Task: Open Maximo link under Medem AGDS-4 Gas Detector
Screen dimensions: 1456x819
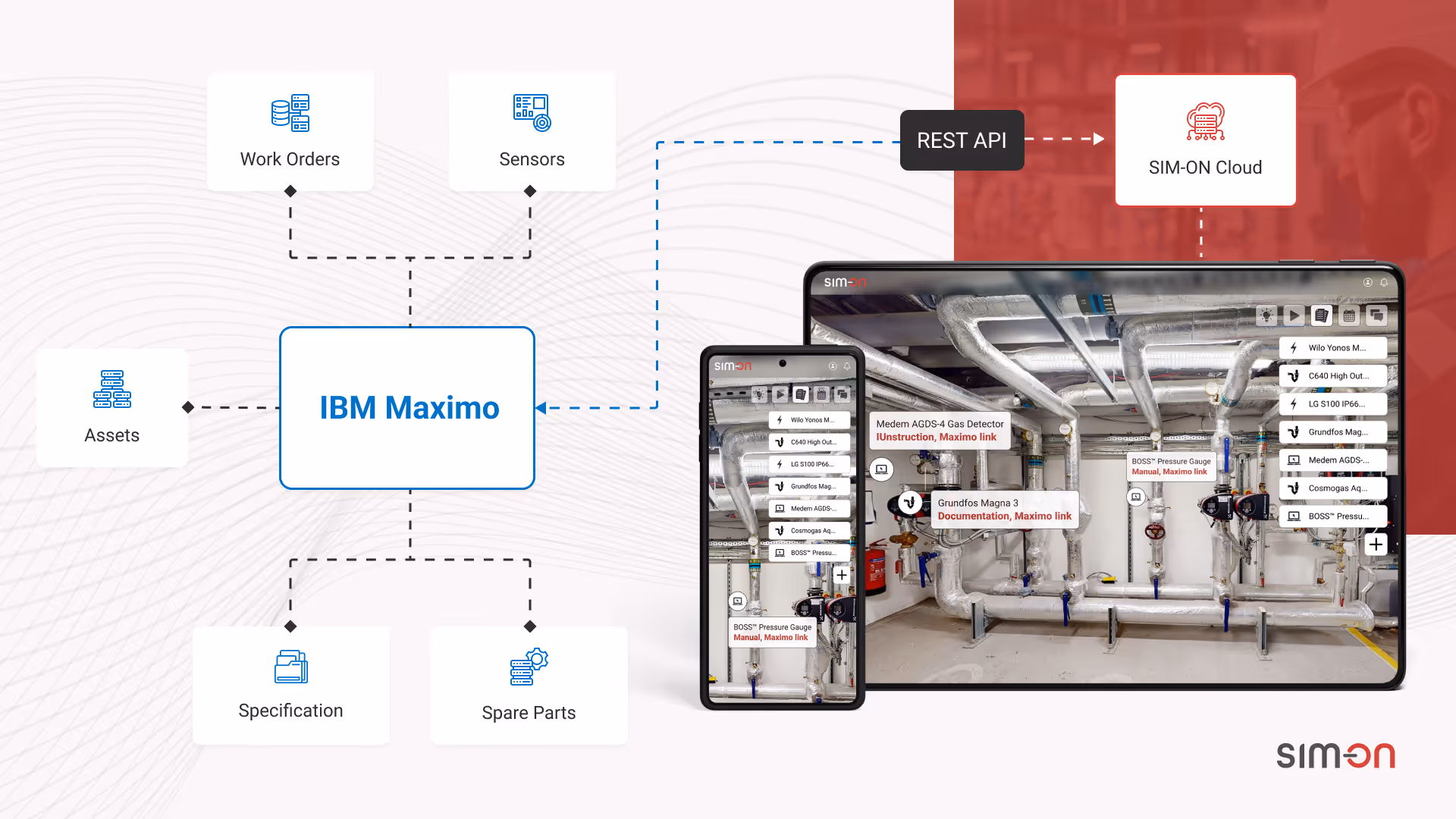Action: point(967,438)
